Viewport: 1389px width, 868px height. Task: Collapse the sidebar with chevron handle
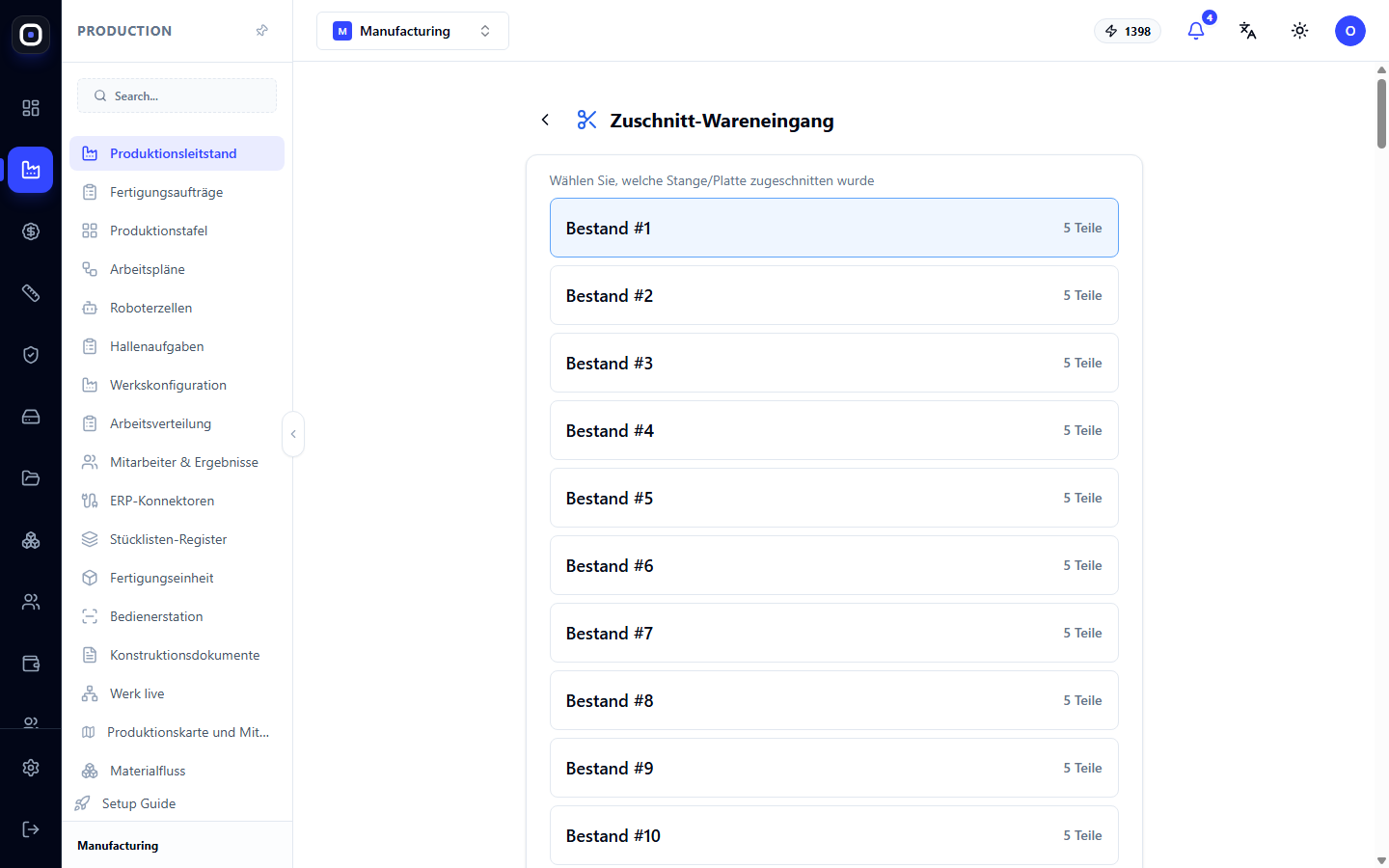click(x=293, y=434)
